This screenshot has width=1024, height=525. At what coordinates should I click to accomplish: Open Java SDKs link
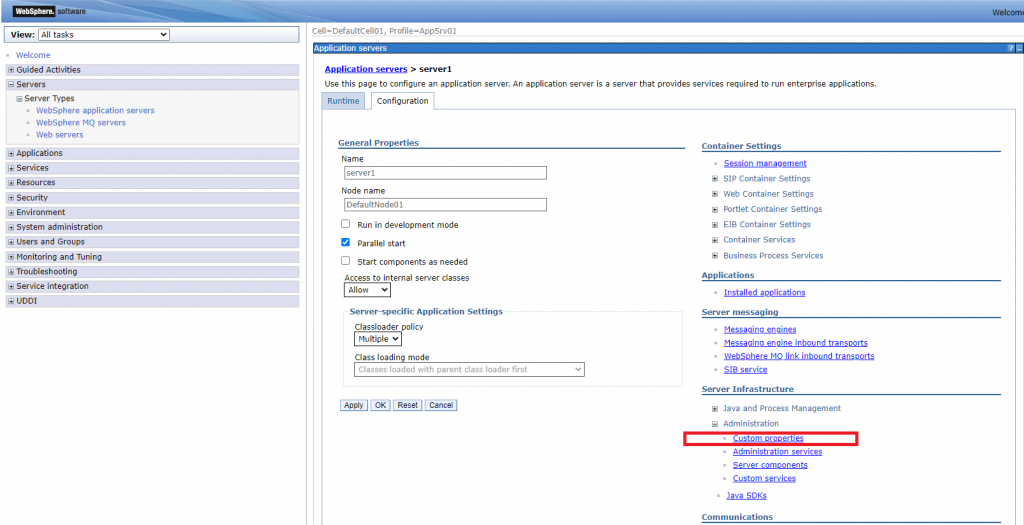[x=746, y=496]
